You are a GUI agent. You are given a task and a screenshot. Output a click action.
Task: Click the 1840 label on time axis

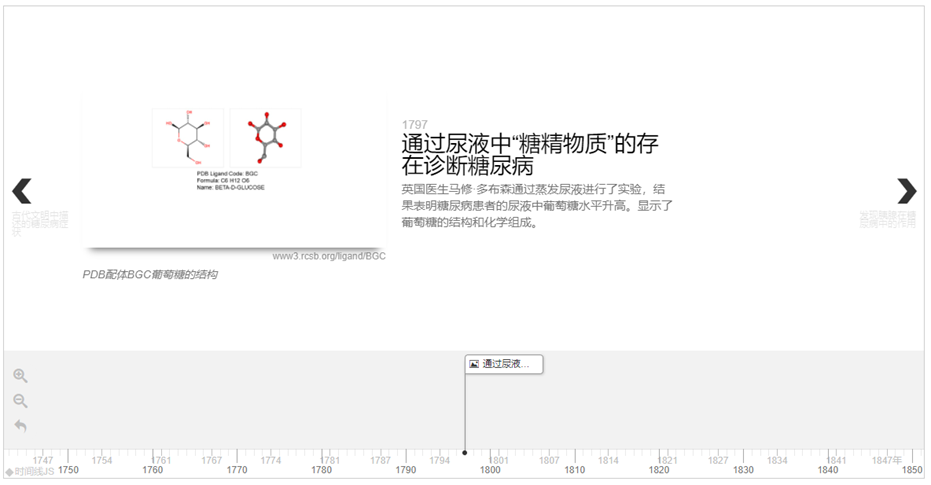(828, 470)
